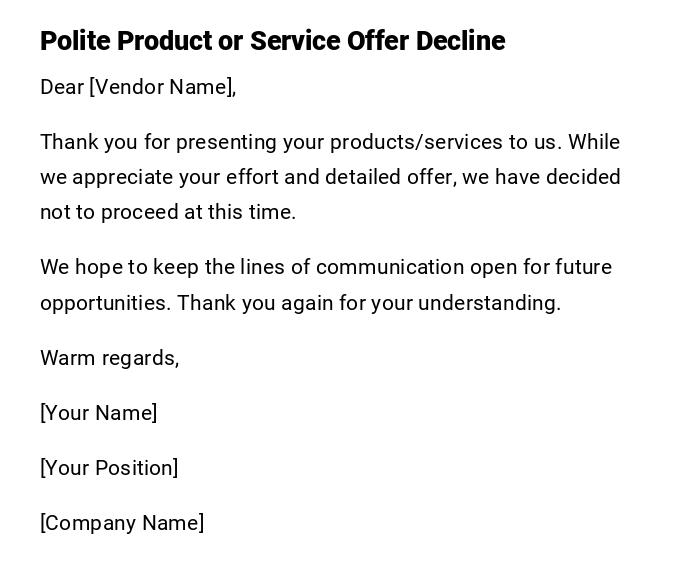The height and width of the screenshot is (586, 700).
Task: Click the '[Vendor Name]' placeholder
Action: pyautogui.click(x=162, y=87)
